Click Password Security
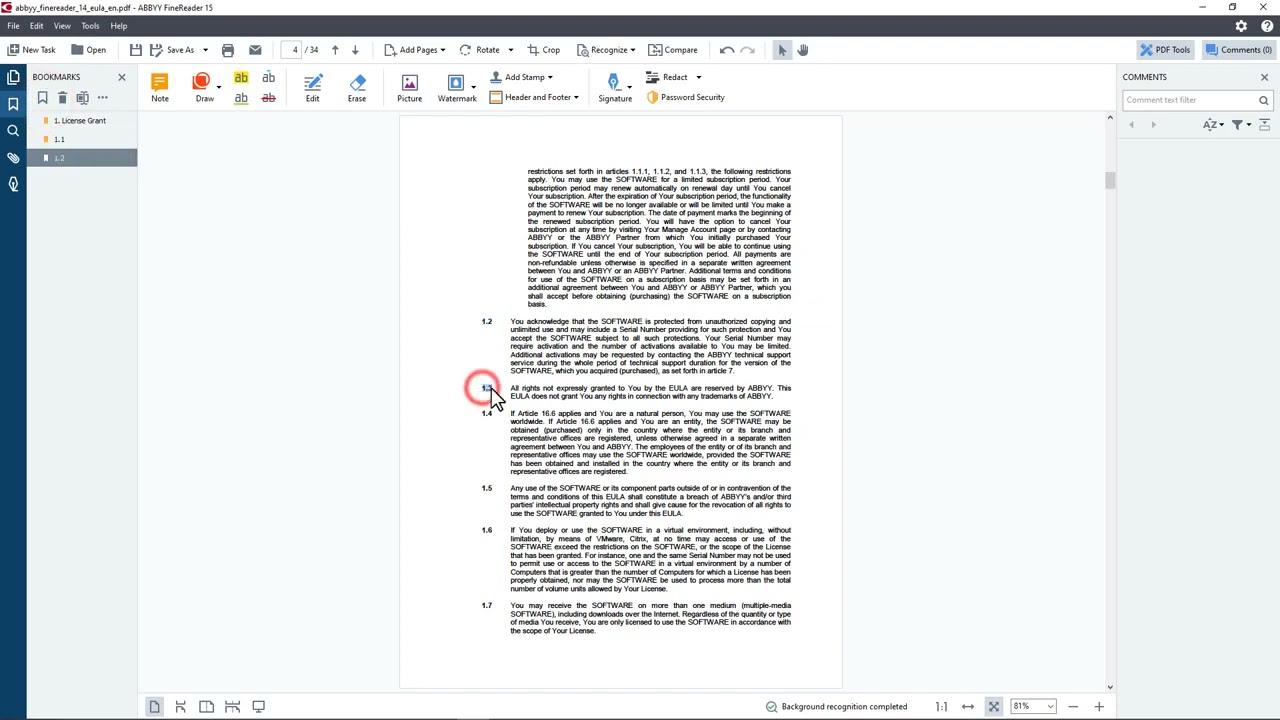The height and width of the screenshot is (720, 1280). click(685, 97)
